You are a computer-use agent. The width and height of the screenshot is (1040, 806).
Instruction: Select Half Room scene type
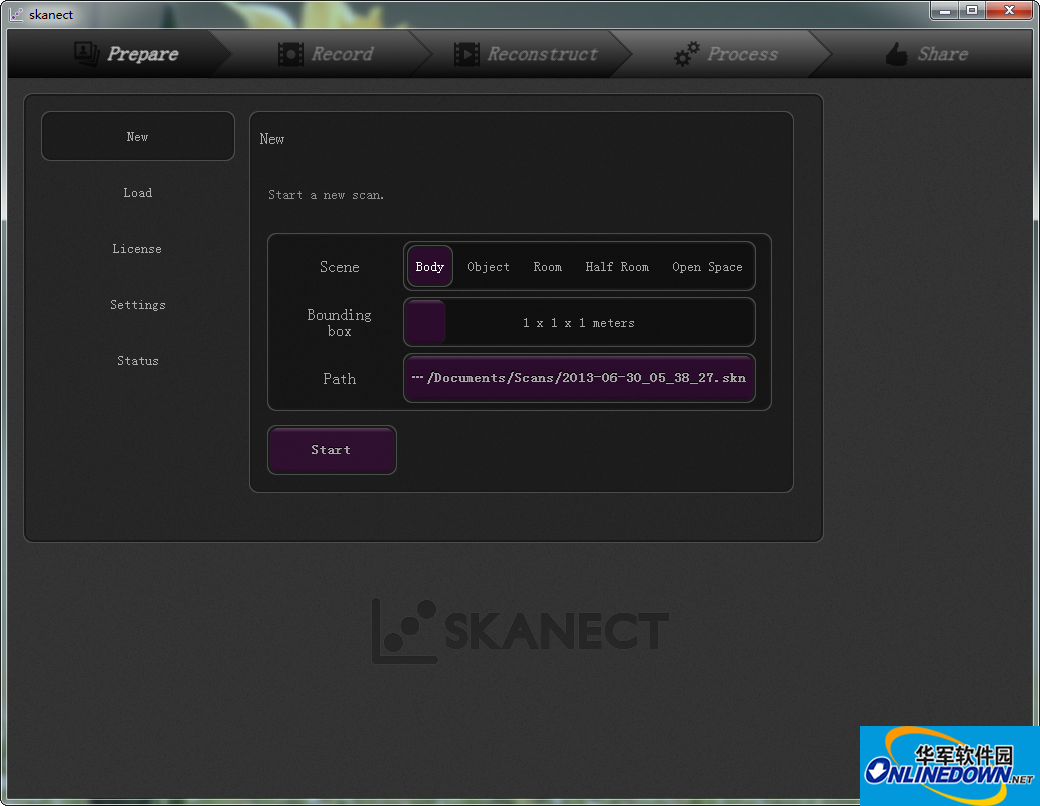click(x=617, y=267)
